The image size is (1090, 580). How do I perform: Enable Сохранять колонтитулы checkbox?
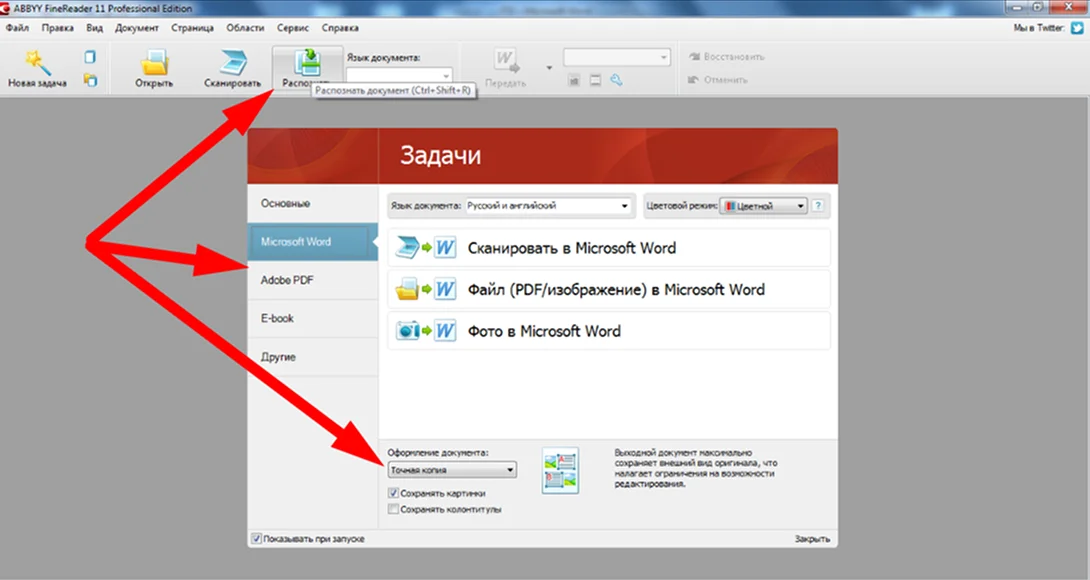[x=394, y=509]
